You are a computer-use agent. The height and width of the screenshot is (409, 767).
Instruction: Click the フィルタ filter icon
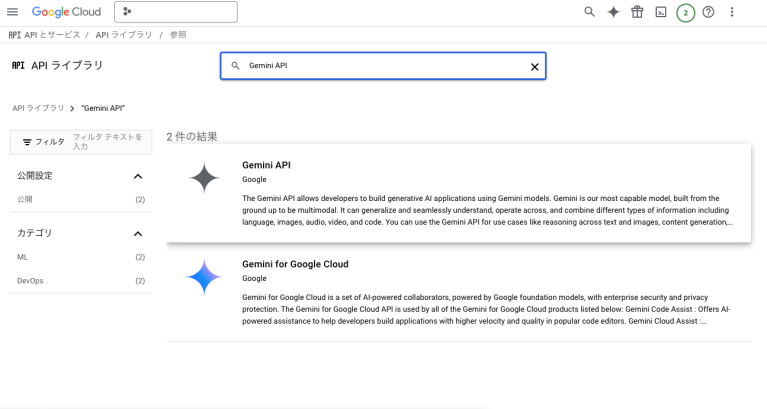27,142
